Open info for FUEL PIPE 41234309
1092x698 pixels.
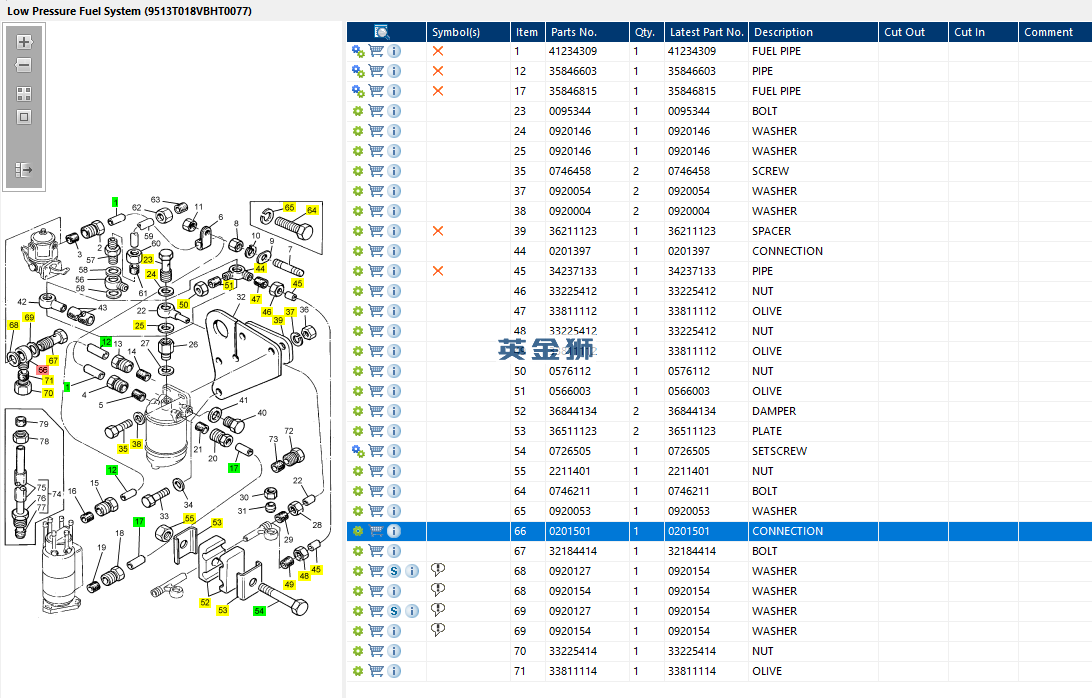tap(394, 51)
